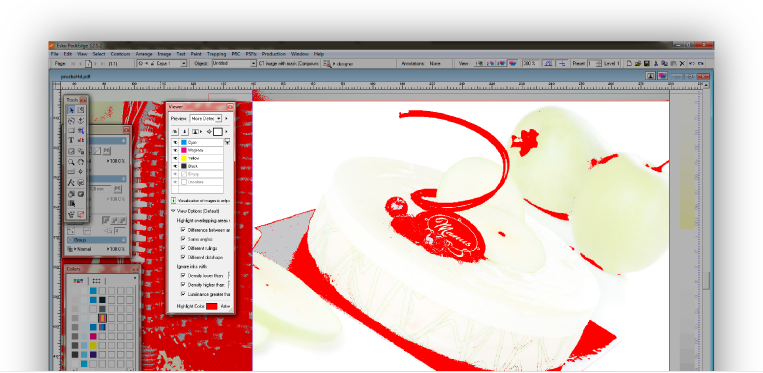Click the Undo arrow in top toolbar
Image resolution: width=763 pixels, height=373 pixels.
pos(691,63)
